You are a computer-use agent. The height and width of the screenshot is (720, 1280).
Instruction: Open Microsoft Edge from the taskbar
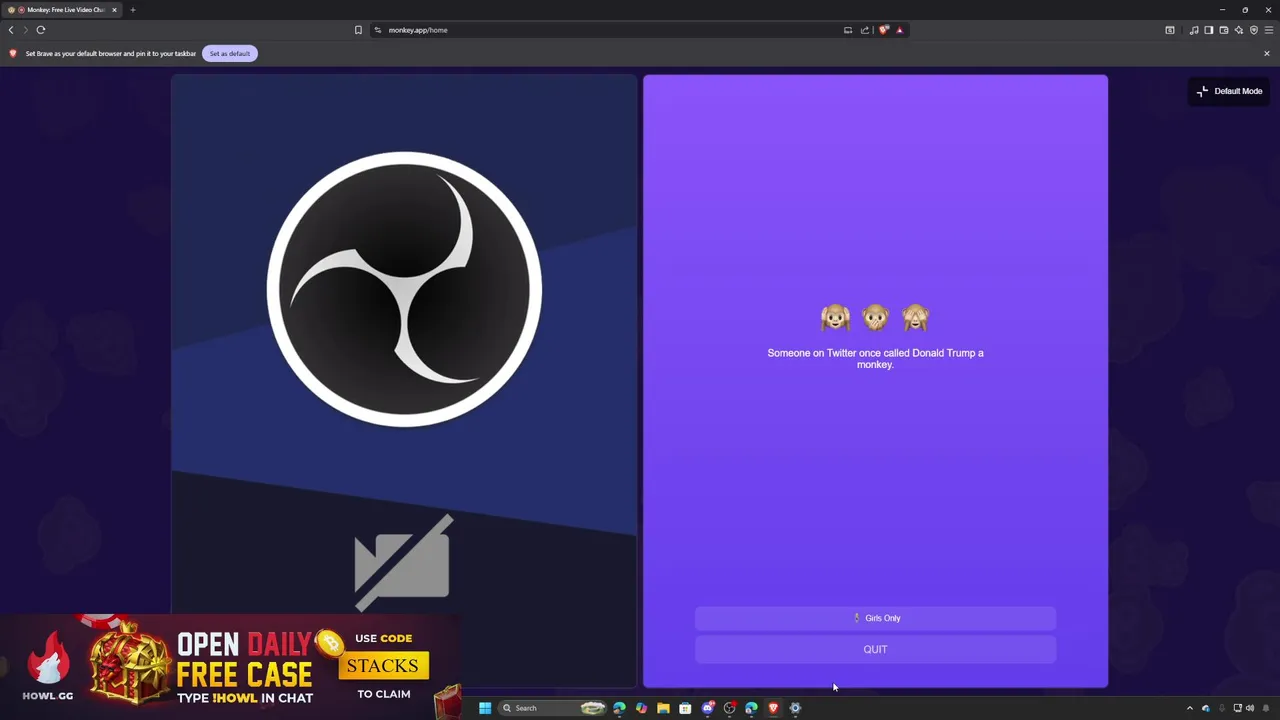[619, 708]
